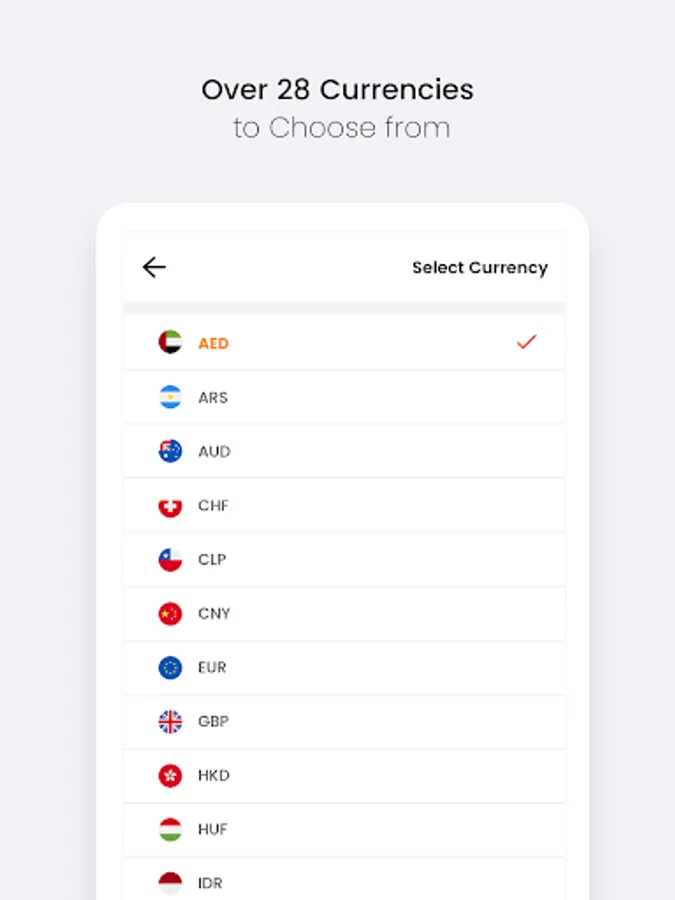Click the orange checkmark beside AED

click(527, 342)
